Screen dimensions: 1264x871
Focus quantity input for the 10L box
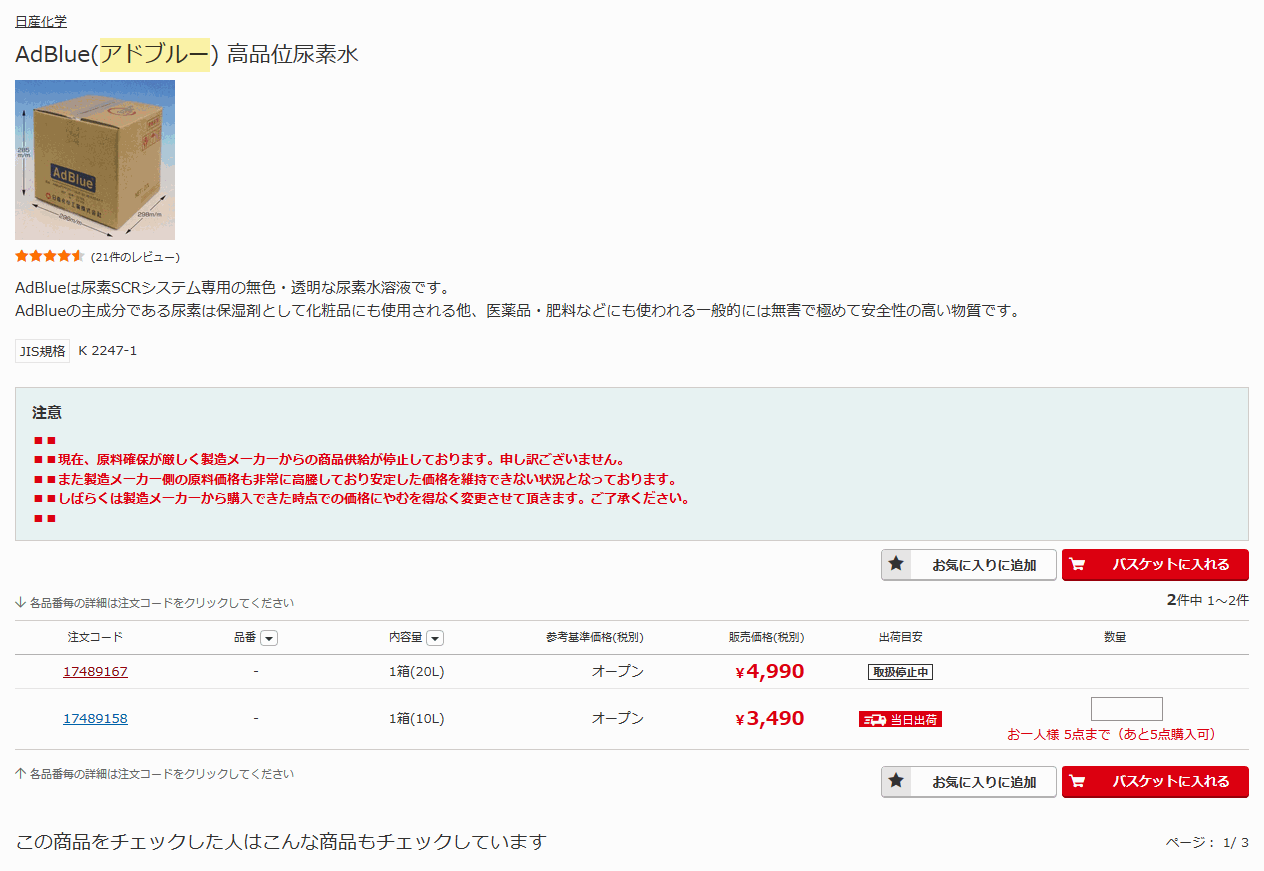point(1127,709)
